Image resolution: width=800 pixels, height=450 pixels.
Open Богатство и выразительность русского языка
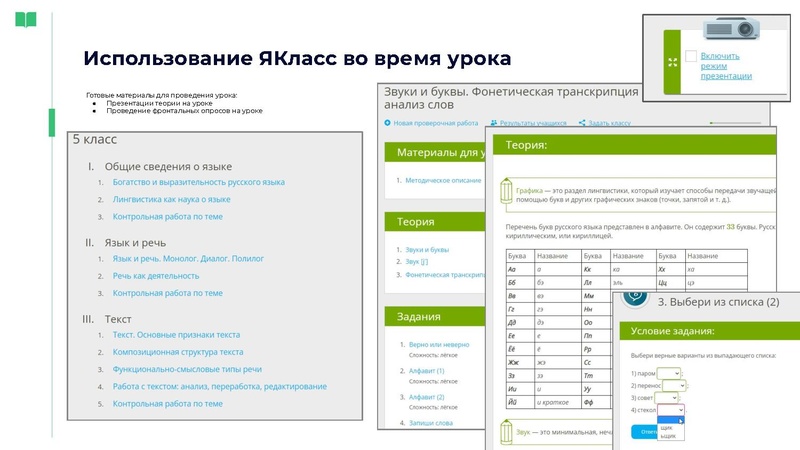[198, 182]
